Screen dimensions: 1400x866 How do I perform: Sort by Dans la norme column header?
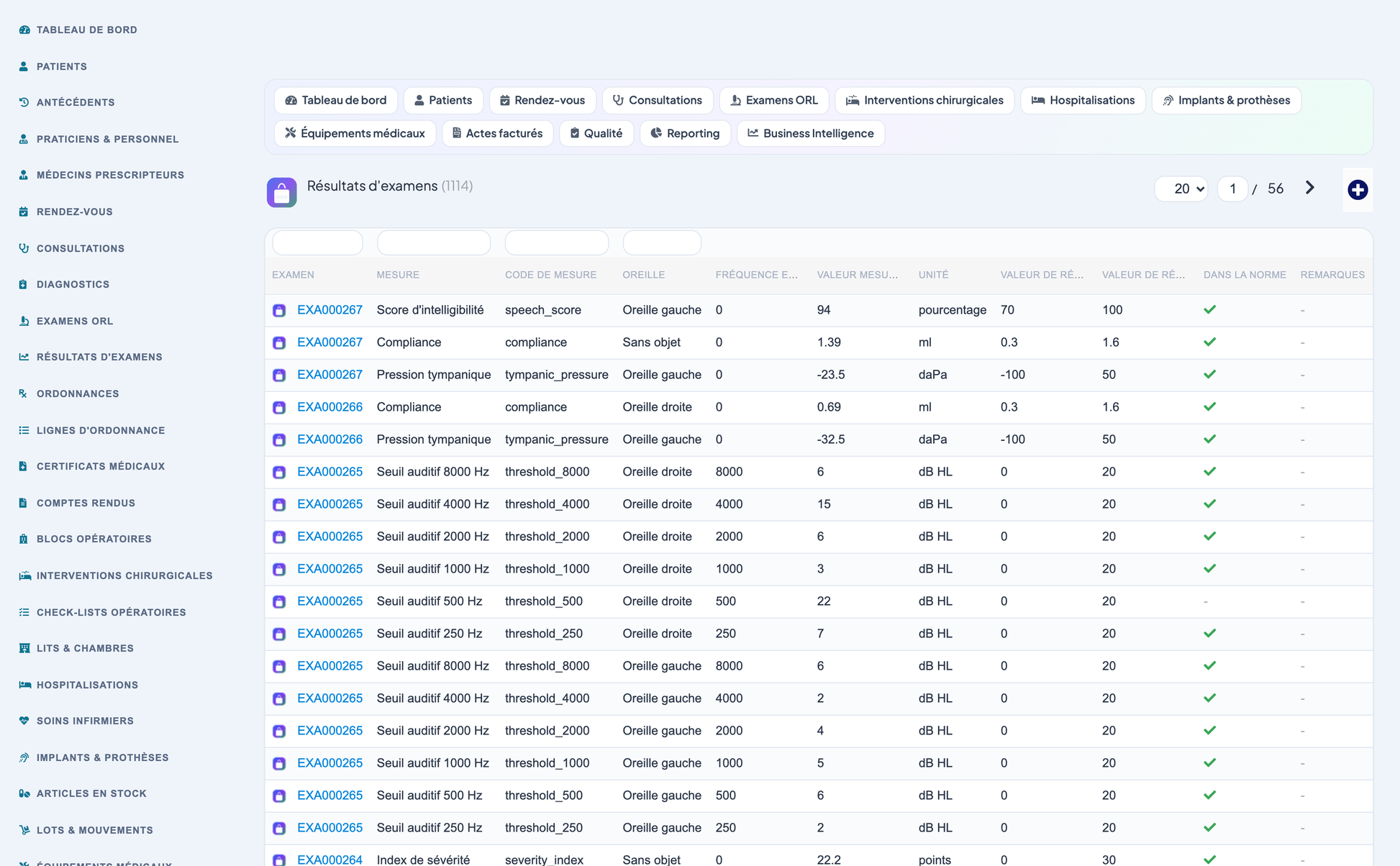point(1245,275)
